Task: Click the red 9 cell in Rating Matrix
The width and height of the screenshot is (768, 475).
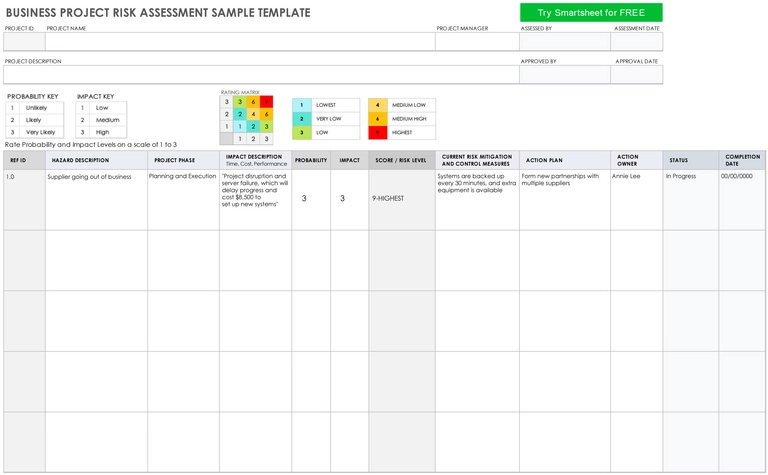Action: pos(266,102)
